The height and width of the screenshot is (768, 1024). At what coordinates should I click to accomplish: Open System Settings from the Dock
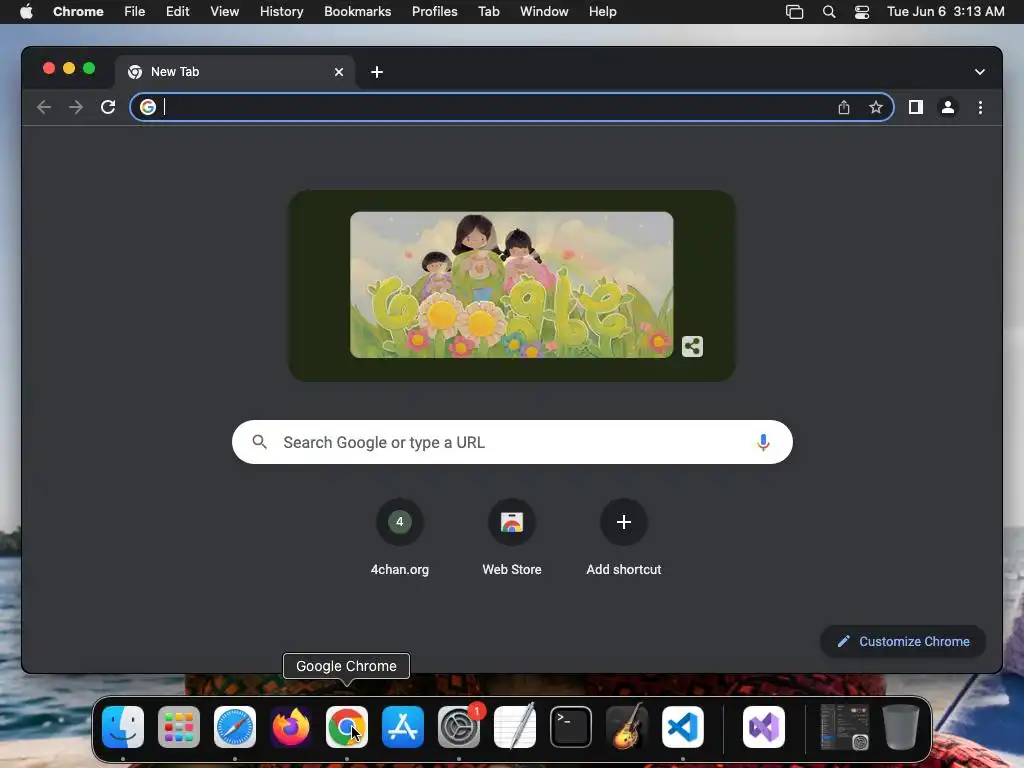pos(459,727)
